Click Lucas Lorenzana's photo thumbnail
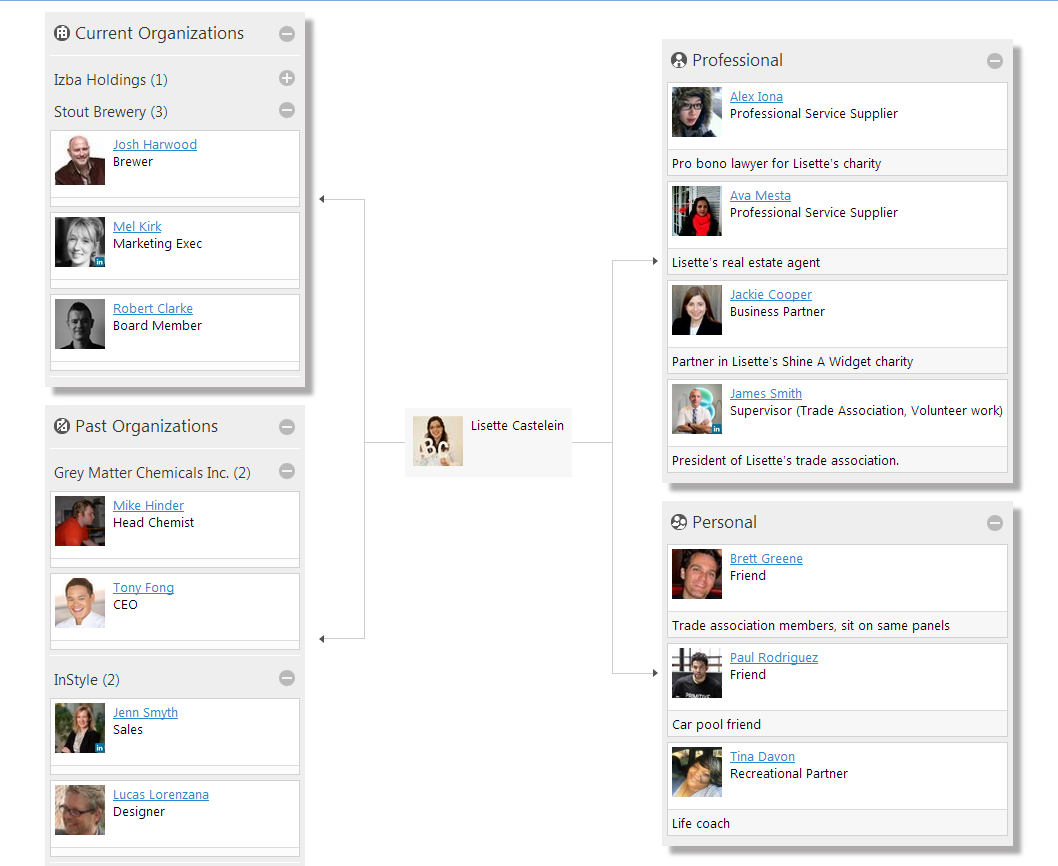 point(80,810)
